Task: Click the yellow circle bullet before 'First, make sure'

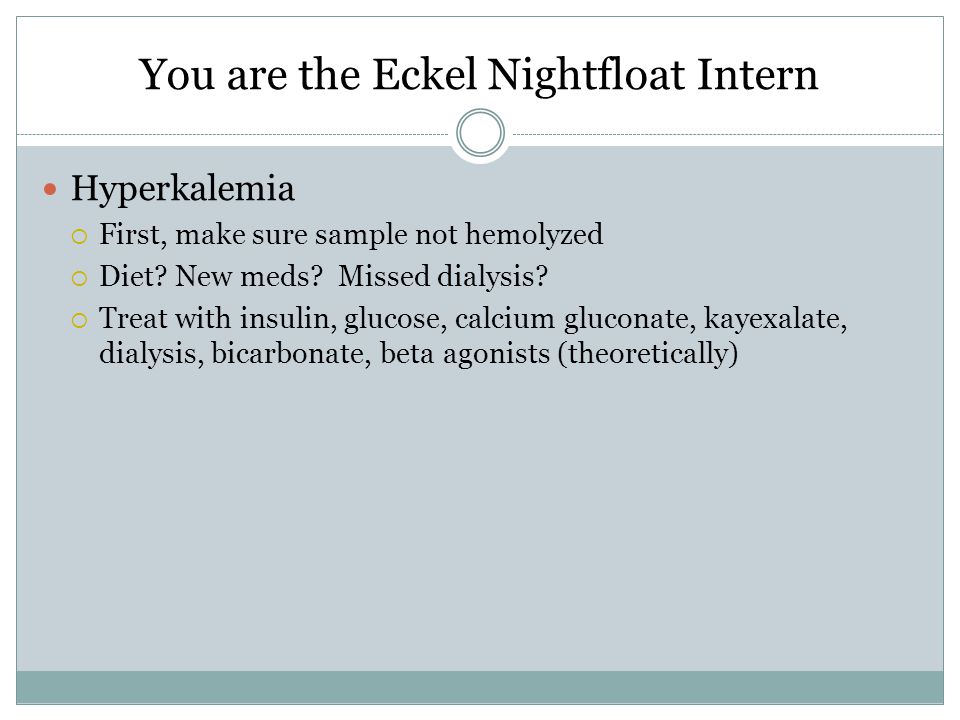Action: (x=80, y=237)
